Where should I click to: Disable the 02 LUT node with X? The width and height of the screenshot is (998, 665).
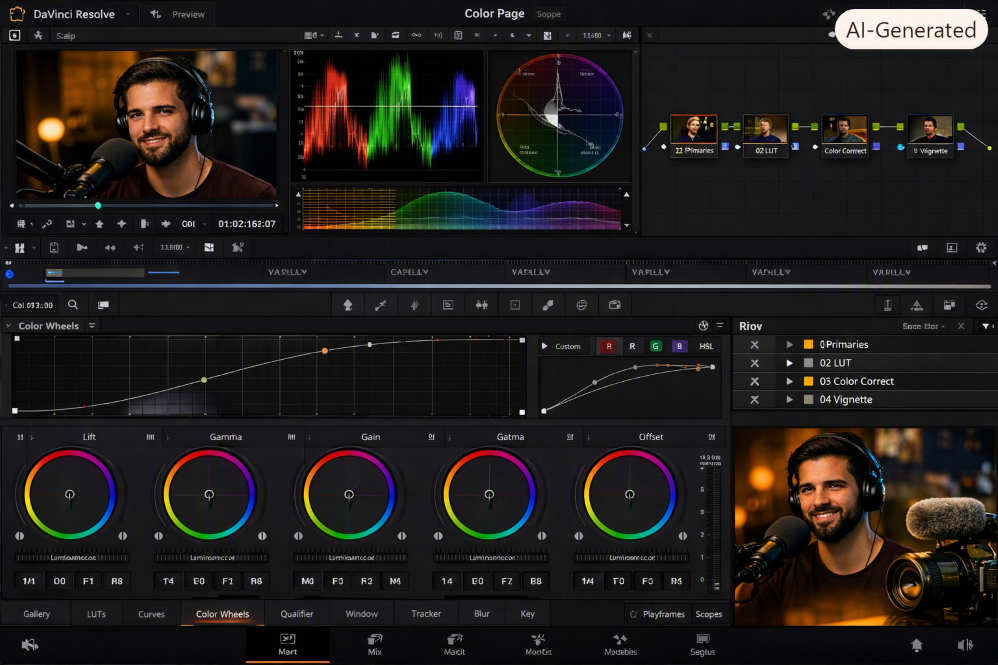(x=754, y=363)
